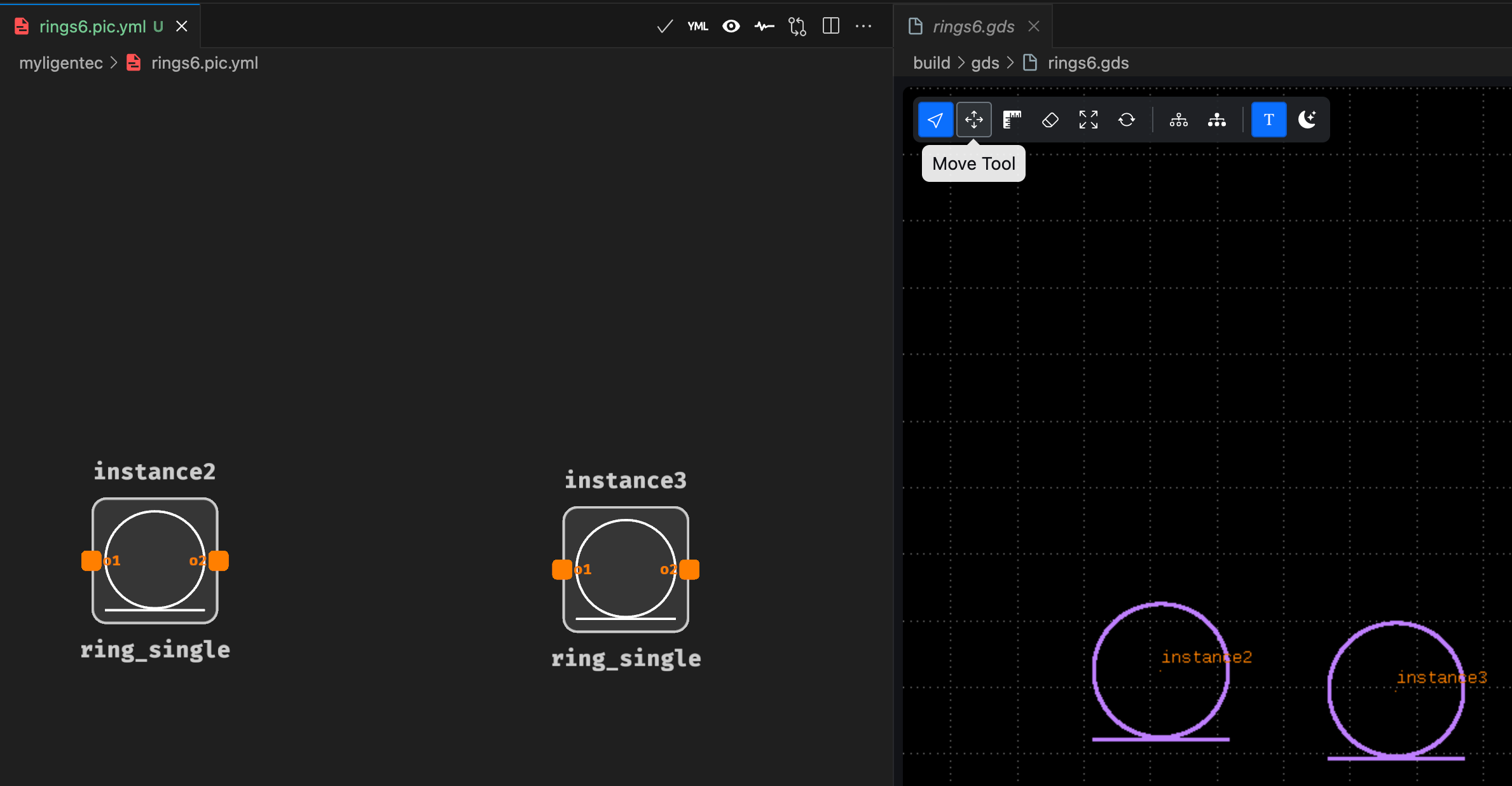Screen dimensions: 1512x786
Task: Click the outlined hierarchy tree icon
Action: (1178, 120)
